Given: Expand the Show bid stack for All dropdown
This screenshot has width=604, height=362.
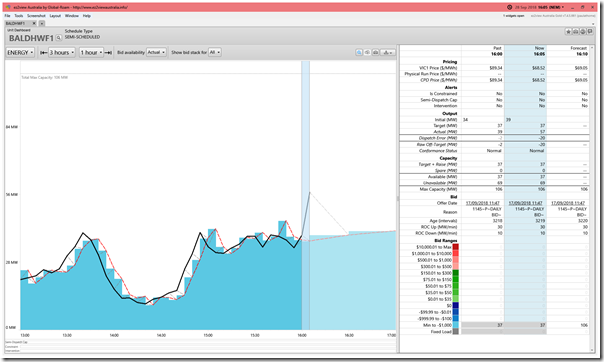Looking at the screenshot, I should pyautogui.click(x=215, y=52).
